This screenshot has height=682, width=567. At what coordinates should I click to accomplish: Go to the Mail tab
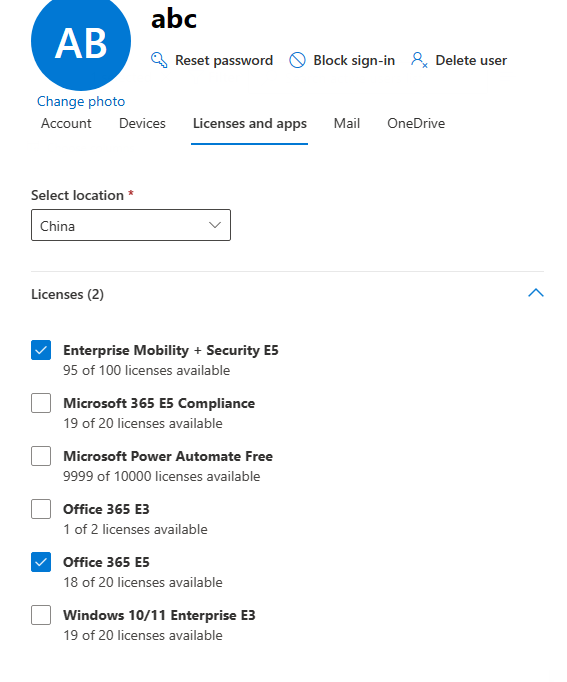[347, 124]
